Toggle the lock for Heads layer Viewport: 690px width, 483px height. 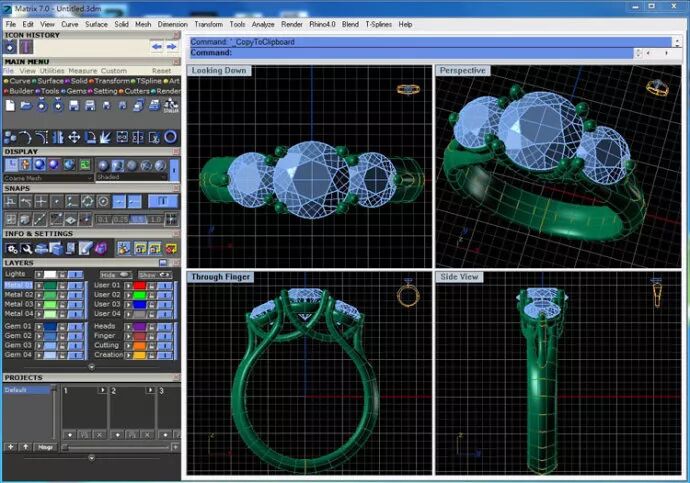pos(152,326)
